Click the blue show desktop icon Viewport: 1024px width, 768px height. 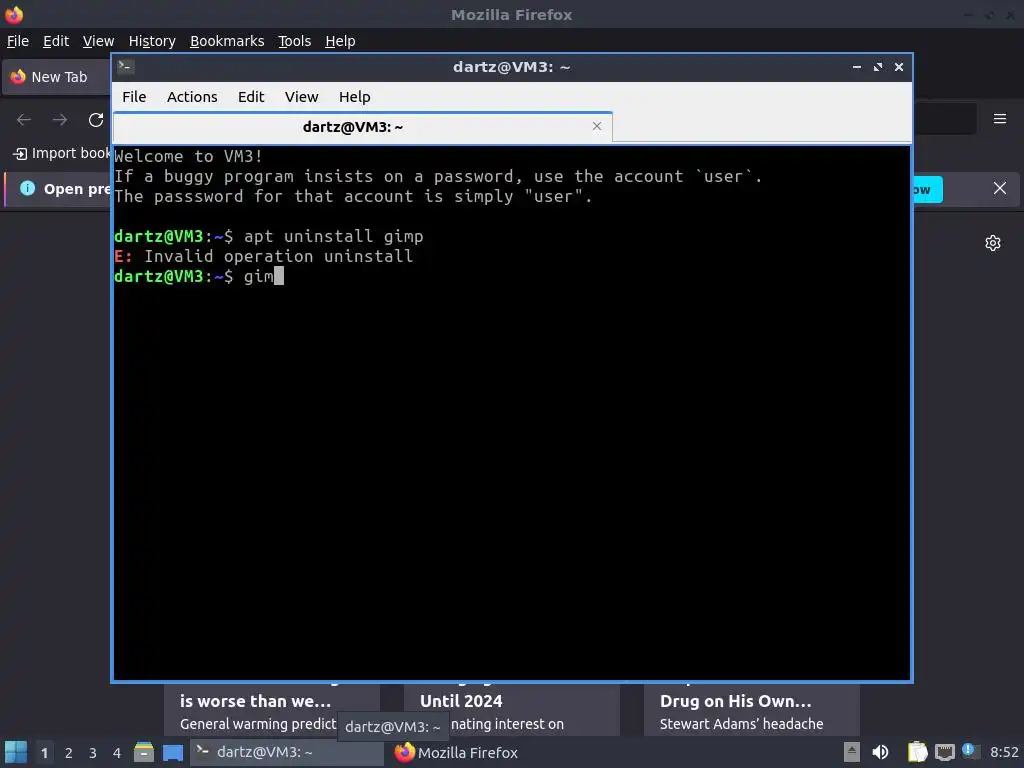pos(172,752)
